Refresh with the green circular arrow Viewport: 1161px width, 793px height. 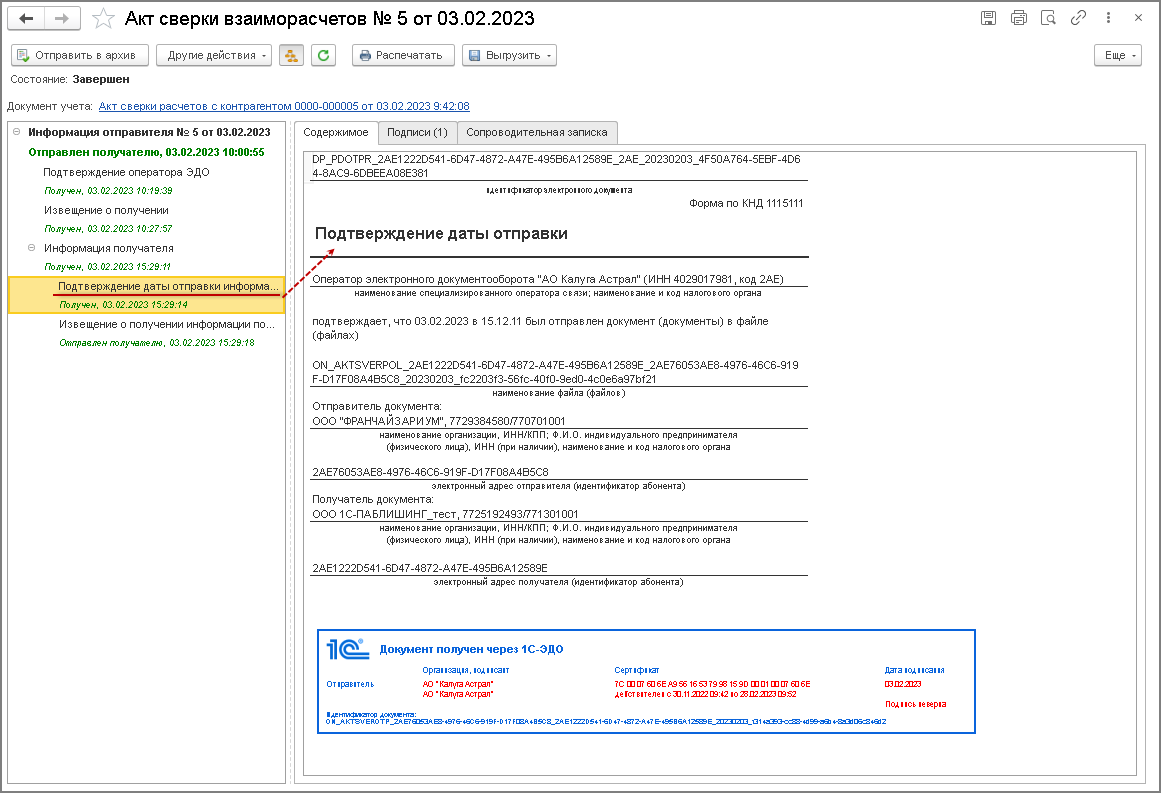(x=324, y=56)
